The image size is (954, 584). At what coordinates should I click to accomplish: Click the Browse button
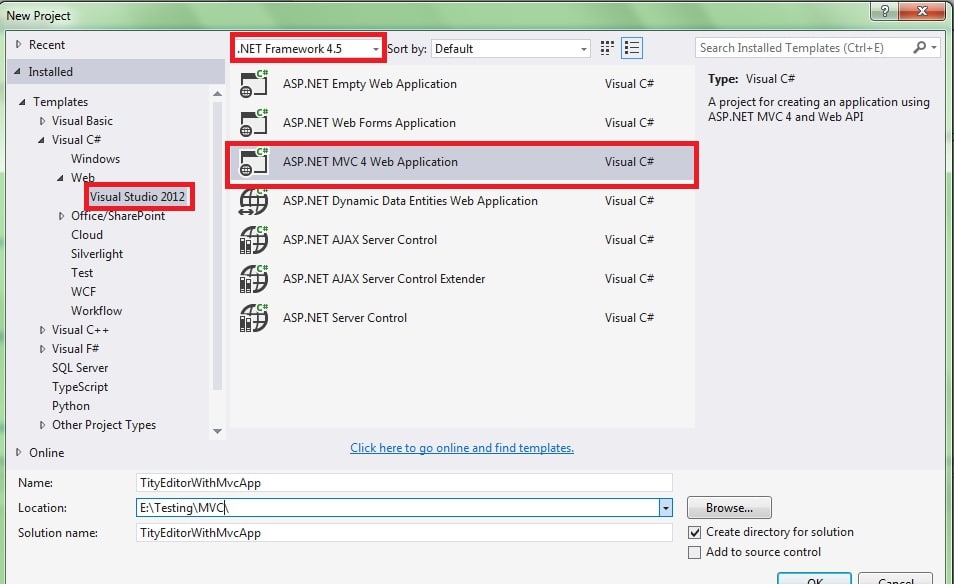tap(728, 507)
